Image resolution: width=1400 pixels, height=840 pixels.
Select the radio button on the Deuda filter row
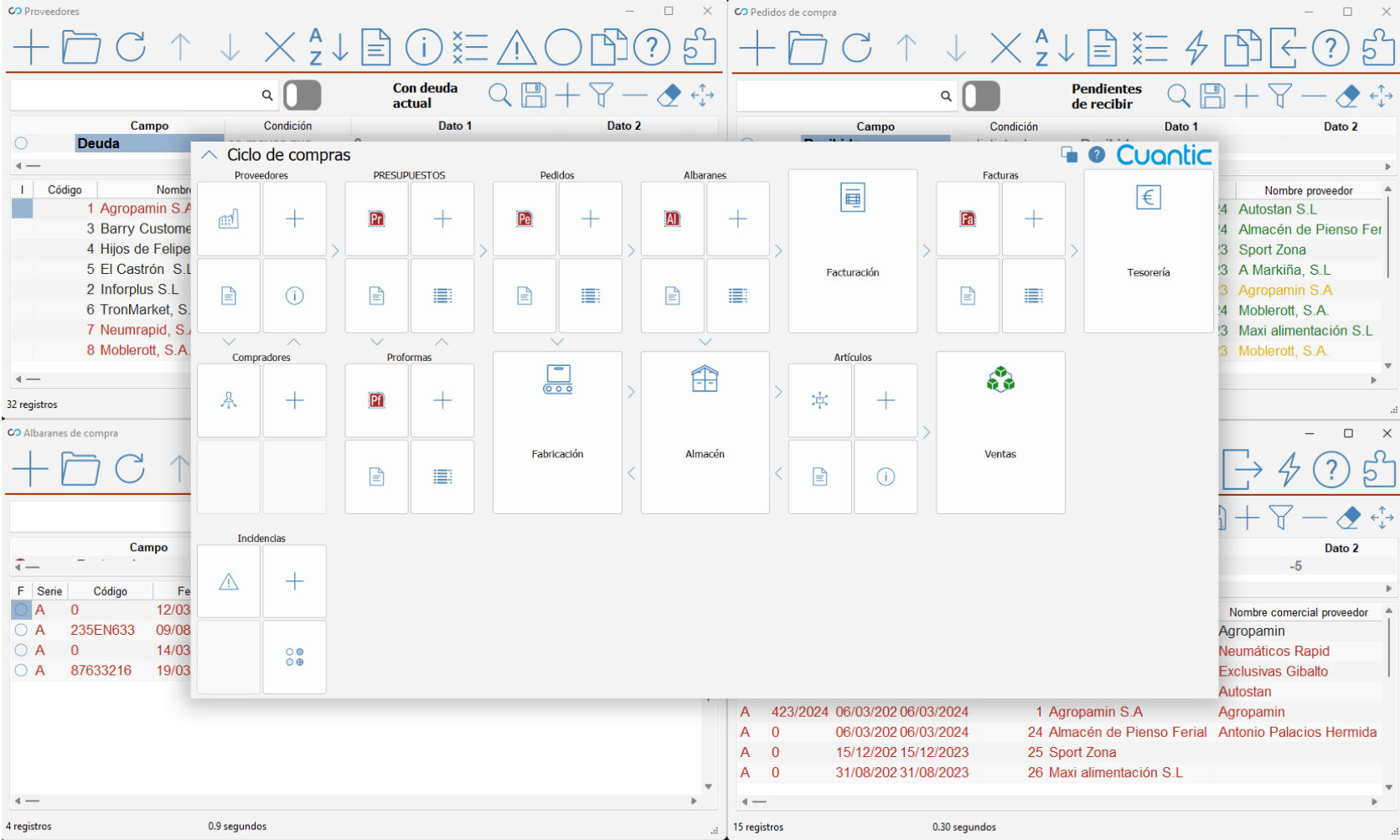(x=21, y=143)
